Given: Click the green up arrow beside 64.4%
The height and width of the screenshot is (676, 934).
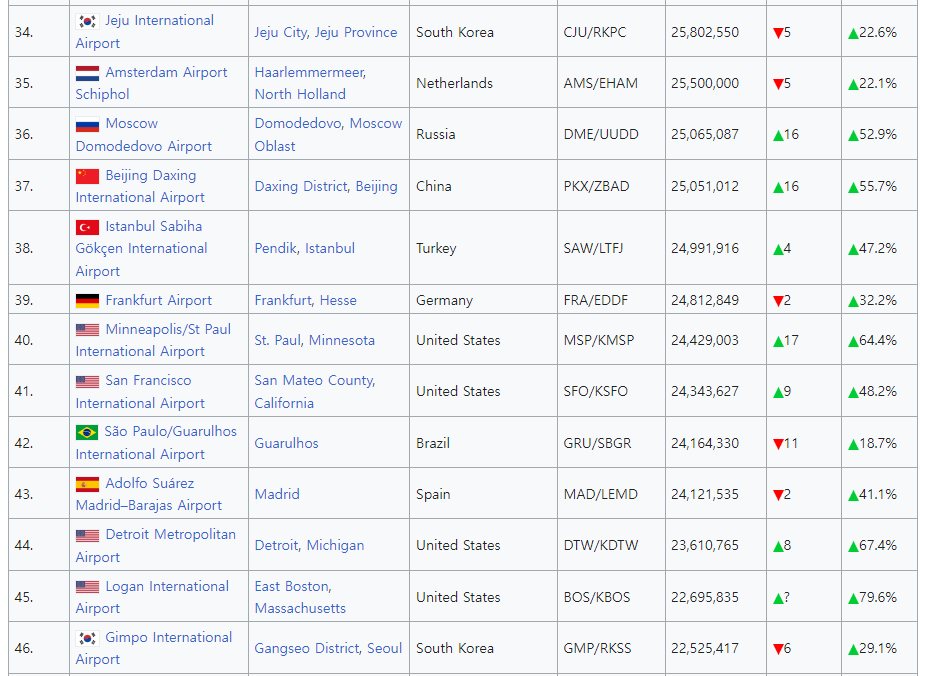Looking at the screenshot, I should pyautogui.click(x=853, y=341).
